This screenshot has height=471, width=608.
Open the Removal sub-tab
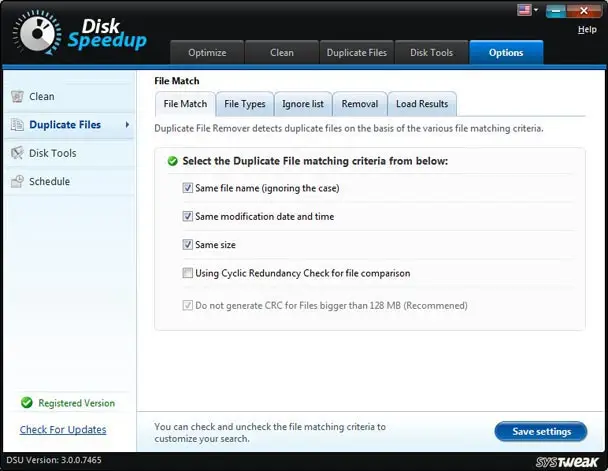click(360, 104)
